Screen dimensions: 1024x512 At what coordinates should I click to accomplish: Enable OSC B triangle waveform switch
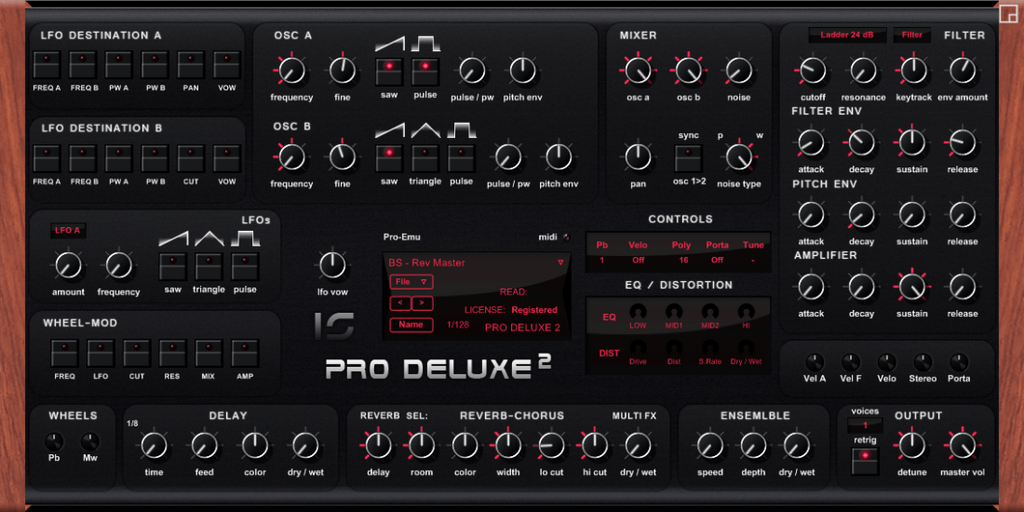[425, 159]
